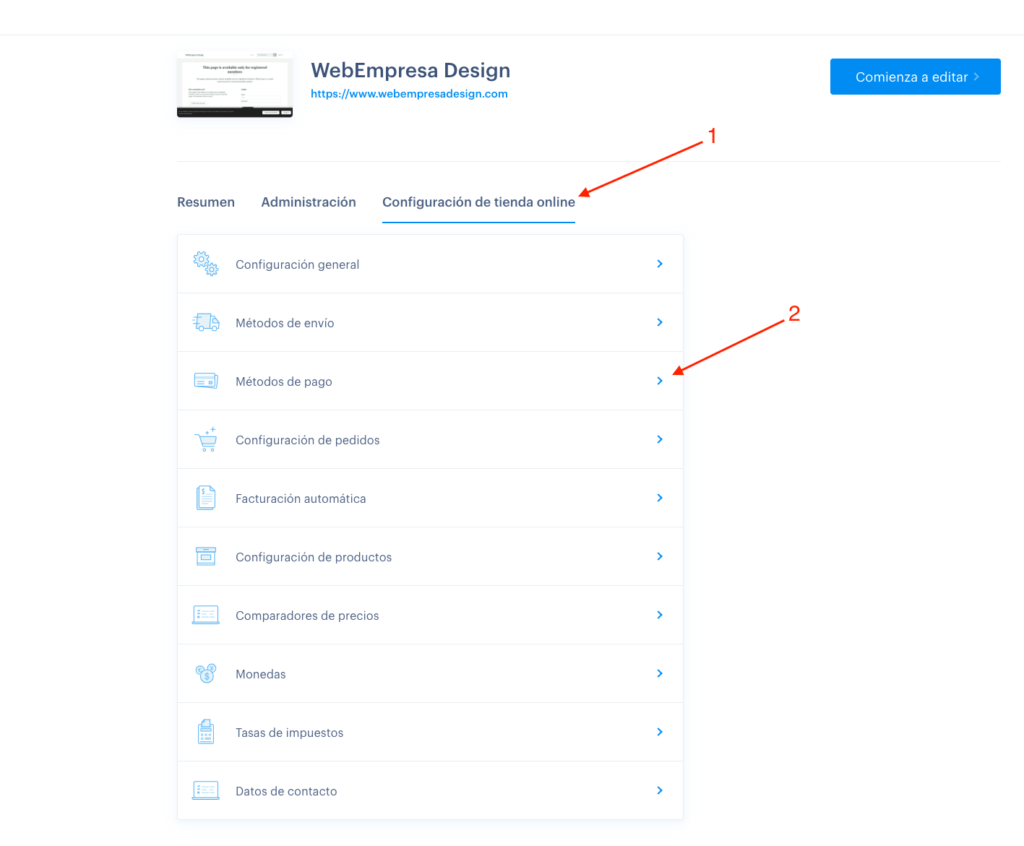Click the gears icon for Configuración general
The width and height of the screenshot is (1024, 846).
[206, 264]
